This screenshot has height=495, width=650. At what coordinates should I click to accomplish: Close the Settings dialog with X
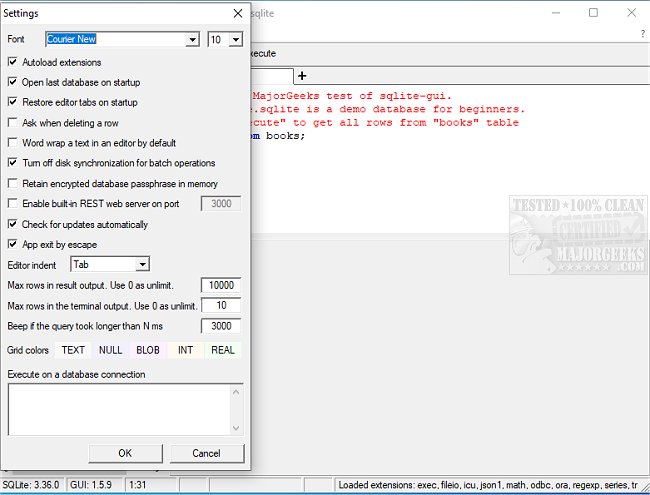click(238, 13)
